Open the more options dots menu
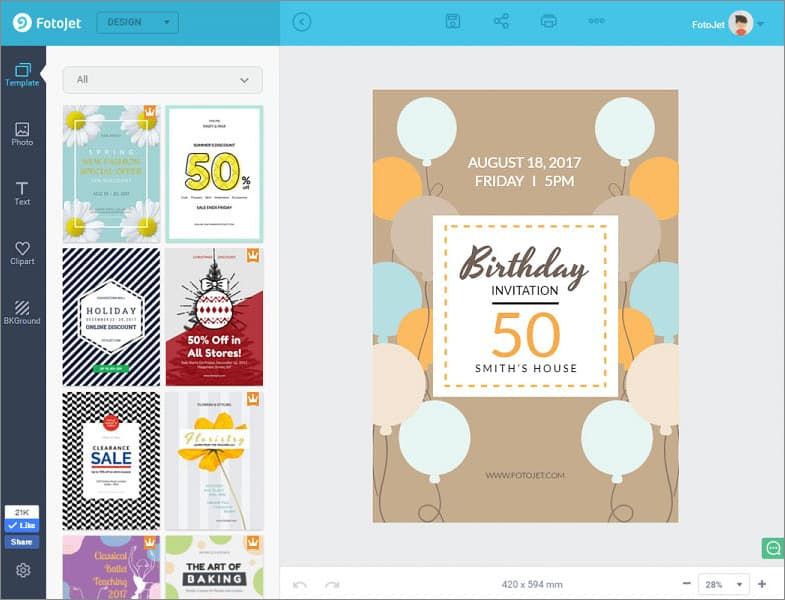Screen dimensions: 785x600 pyautogui.click(x=596, y=21)
